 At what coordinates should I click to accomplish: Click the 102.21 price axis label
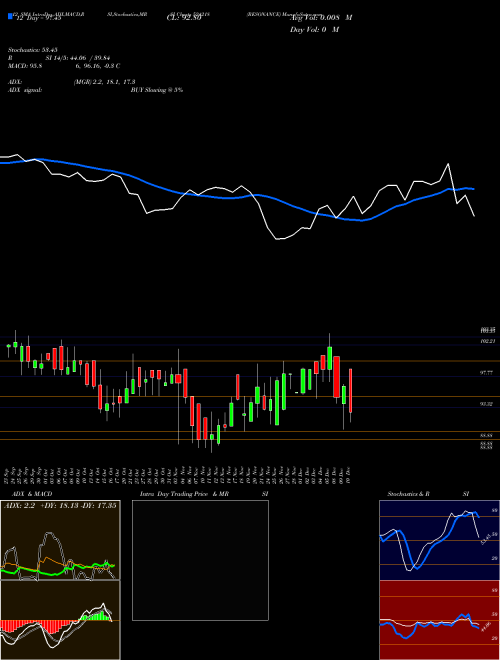[486, 342]
